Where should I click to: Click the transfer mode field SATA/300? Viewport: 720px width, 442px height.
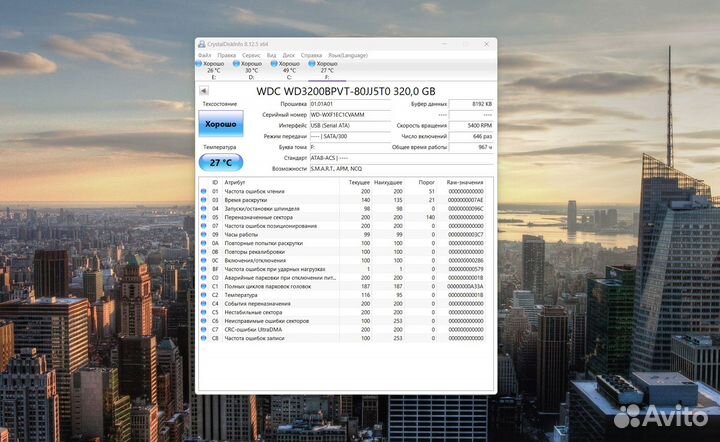(x=350, y=136)
